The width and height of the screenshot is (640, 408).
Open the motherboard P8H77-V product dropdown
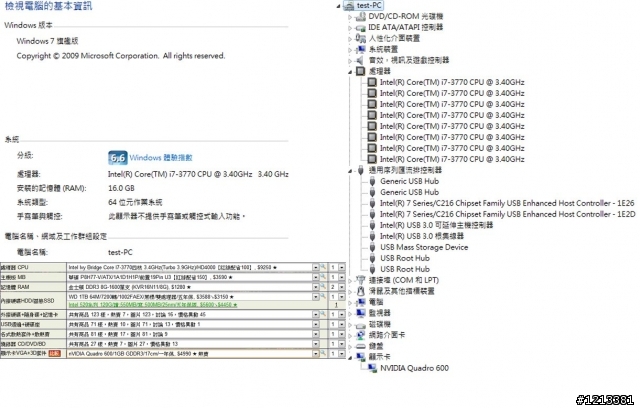tap(316, 277)
